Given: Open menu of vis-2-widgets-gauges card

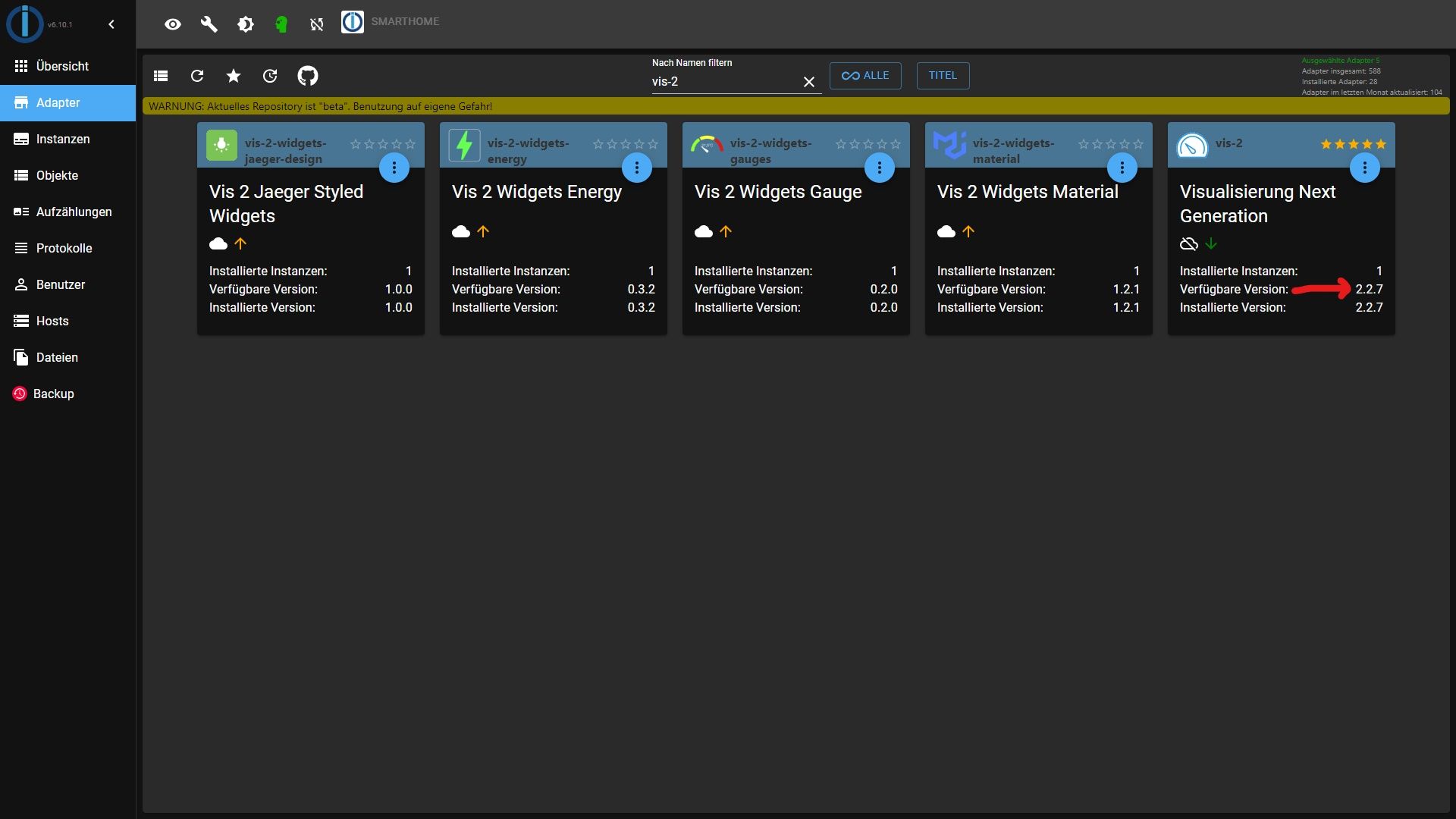Looking at the screenshot, I should pos(880,168).
